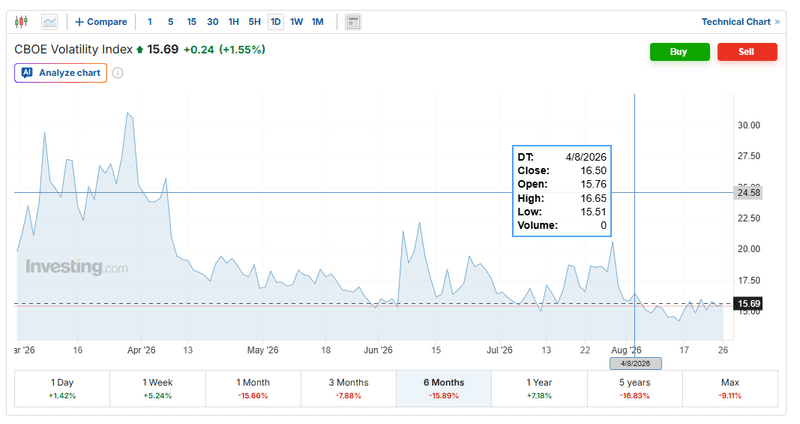Switch to area line chart type
The width and height of the screenshot is (800, 424).
coord(49,22)
